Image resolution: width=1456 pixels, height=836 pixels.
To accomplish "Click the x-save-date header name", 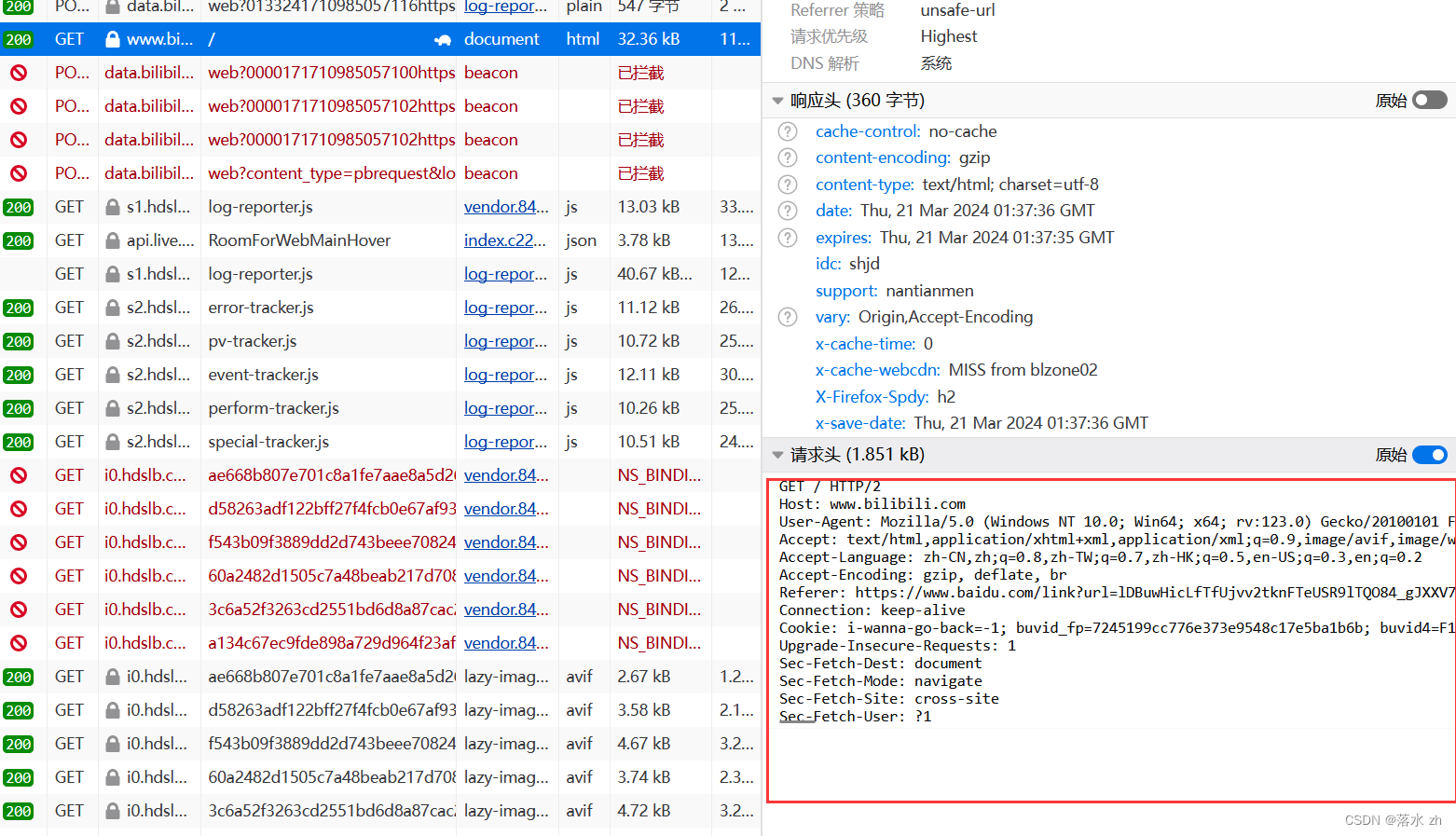I will 860,423.
